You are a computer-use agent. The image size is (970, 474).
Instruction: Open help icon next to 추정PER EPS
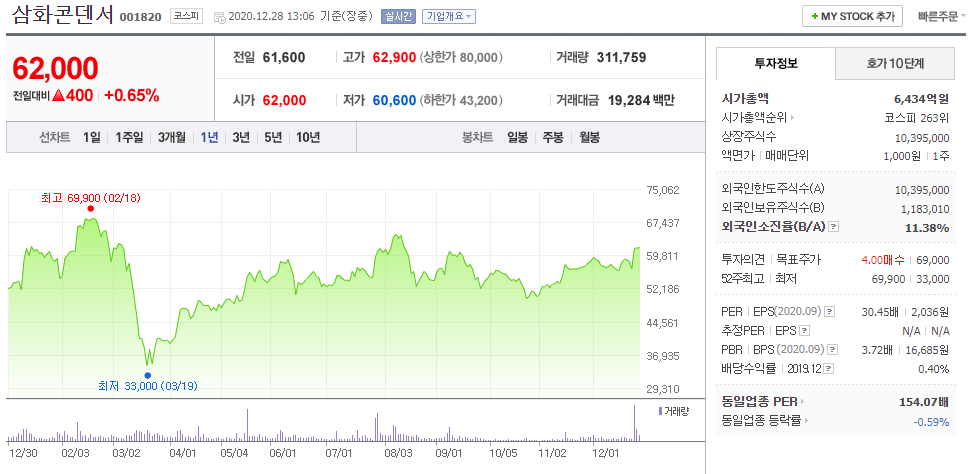[804, 331]
